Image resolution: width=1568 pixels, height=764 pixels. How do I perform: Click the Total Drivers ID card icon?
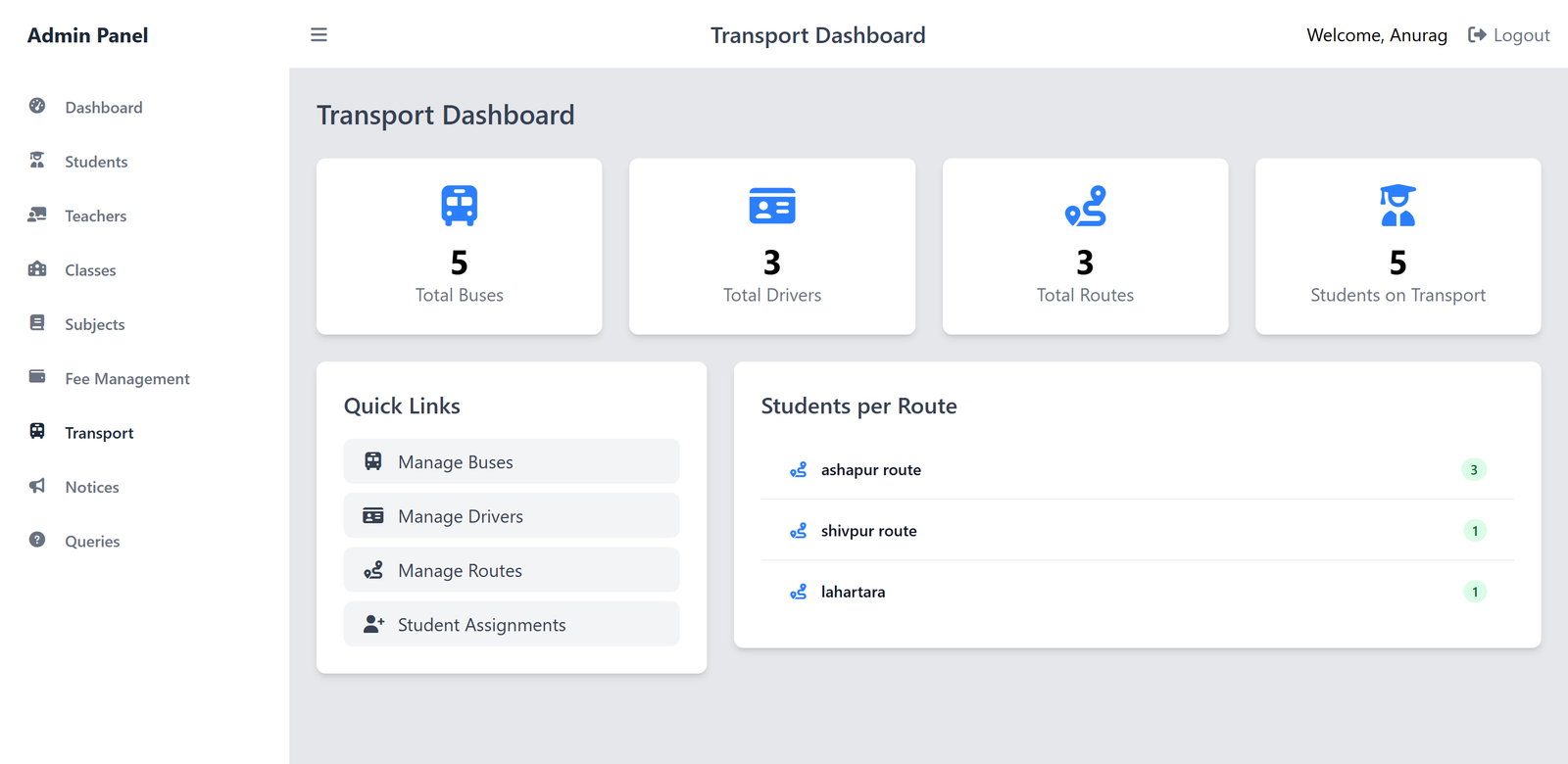click(x=772, y=206)
